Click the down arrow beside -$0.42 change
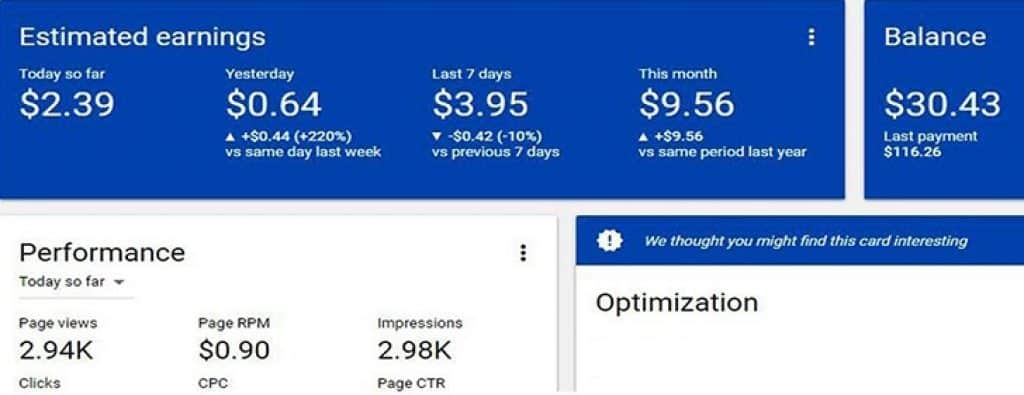 [436, 137]
